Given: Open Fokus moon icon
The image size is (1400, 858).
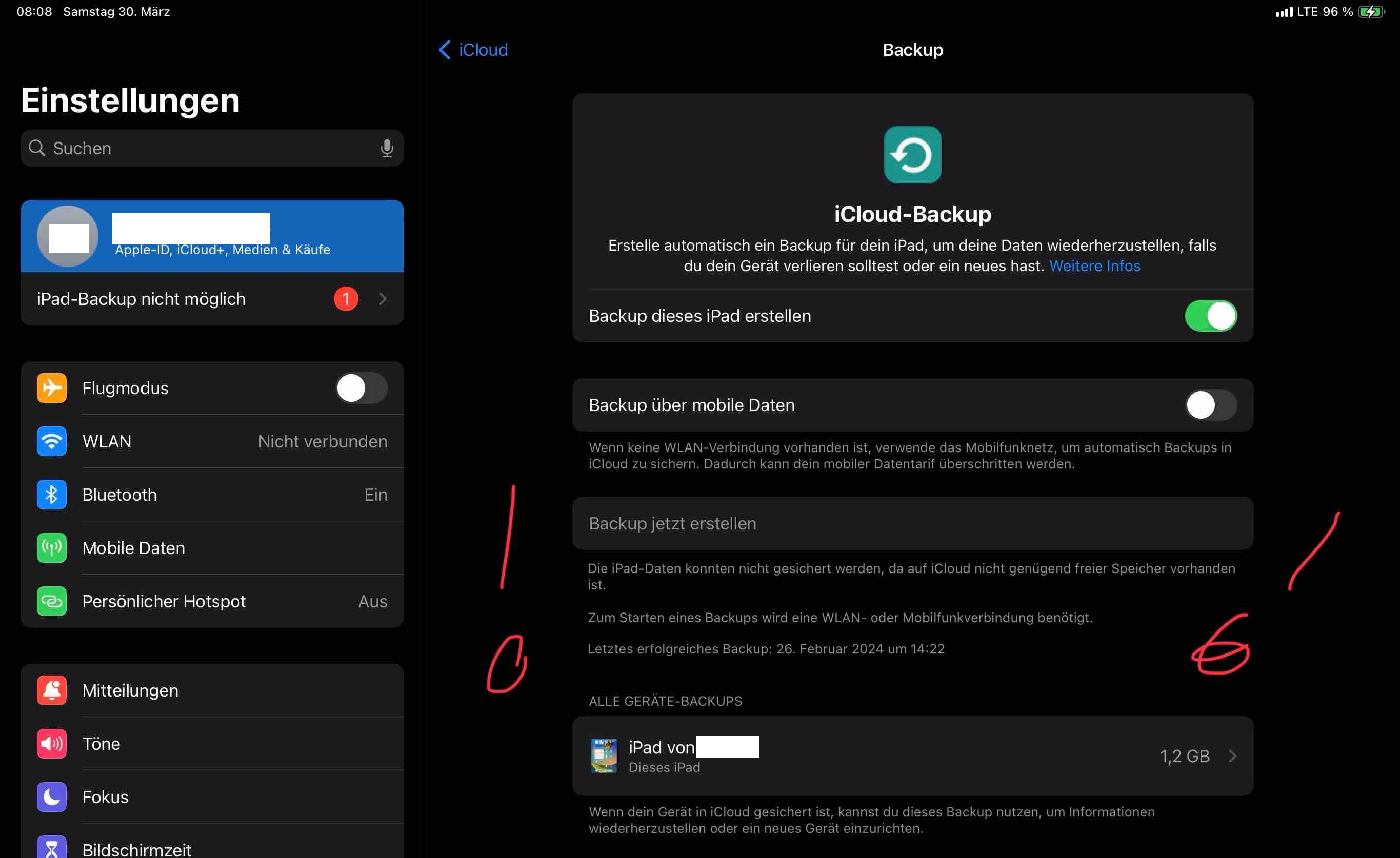Looking at the screenshot, I should point(52,797).
